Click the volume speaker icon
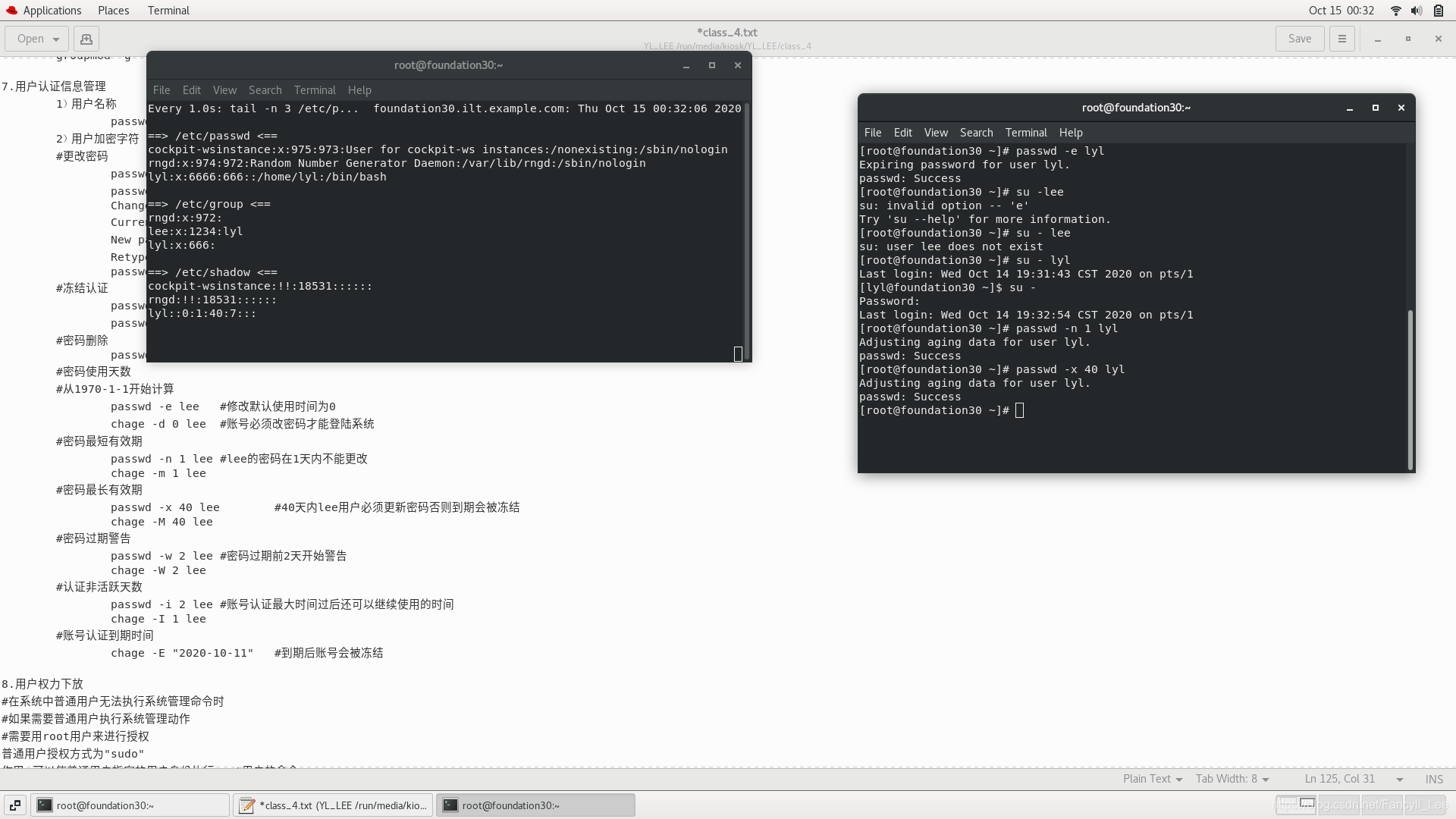The height and width of the screenshot is (819, 1456). (1416, 11)
